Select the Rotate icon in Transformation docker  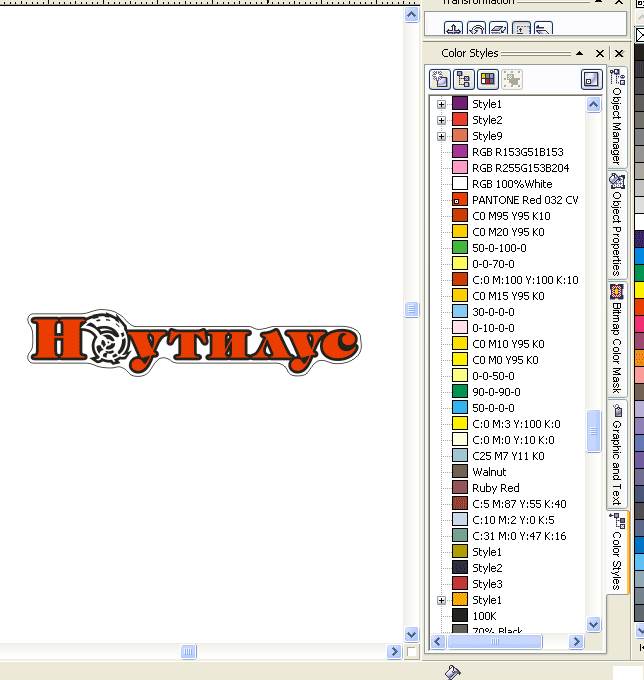click(477, 29)
